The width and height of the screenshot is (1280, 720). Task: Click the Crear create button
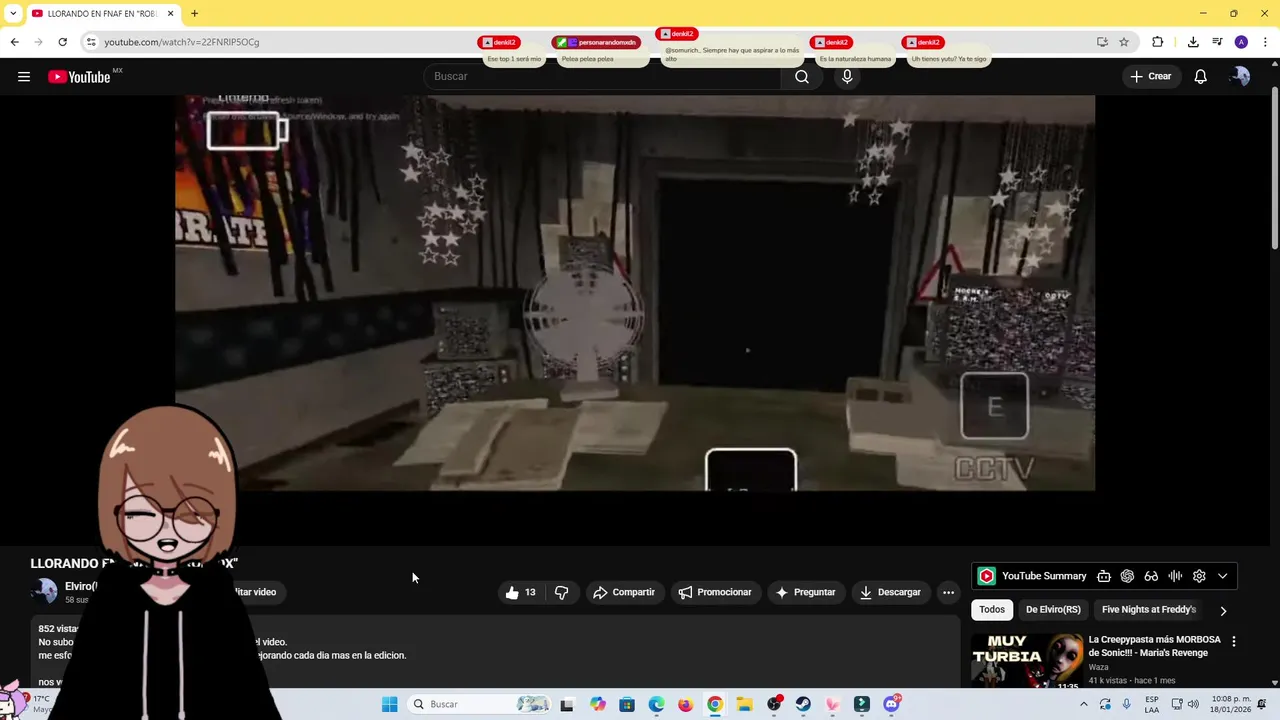click(x=1150, y=76)
